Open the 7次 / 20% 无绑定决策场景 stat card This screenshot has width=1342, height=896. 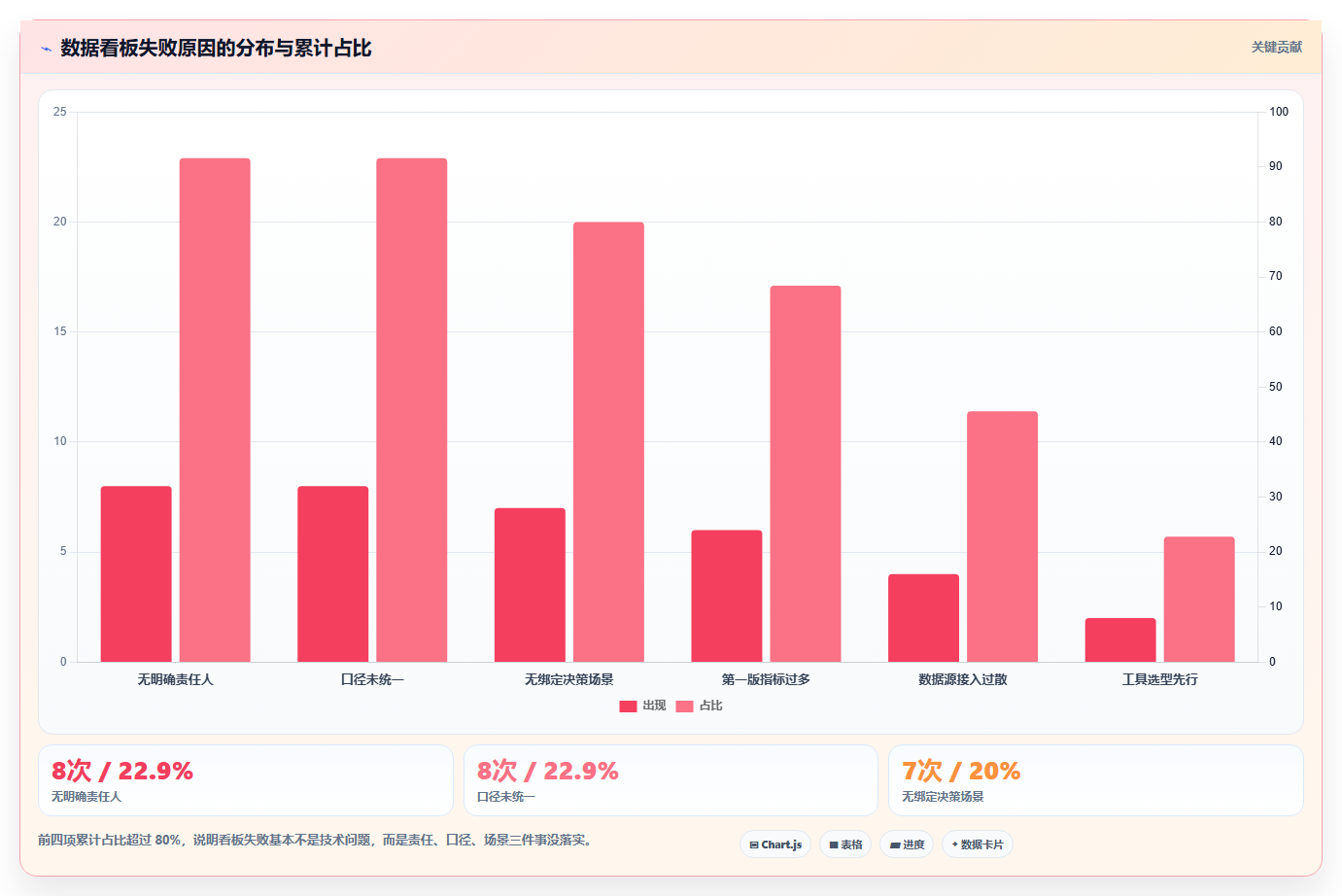click(1096, 780)
